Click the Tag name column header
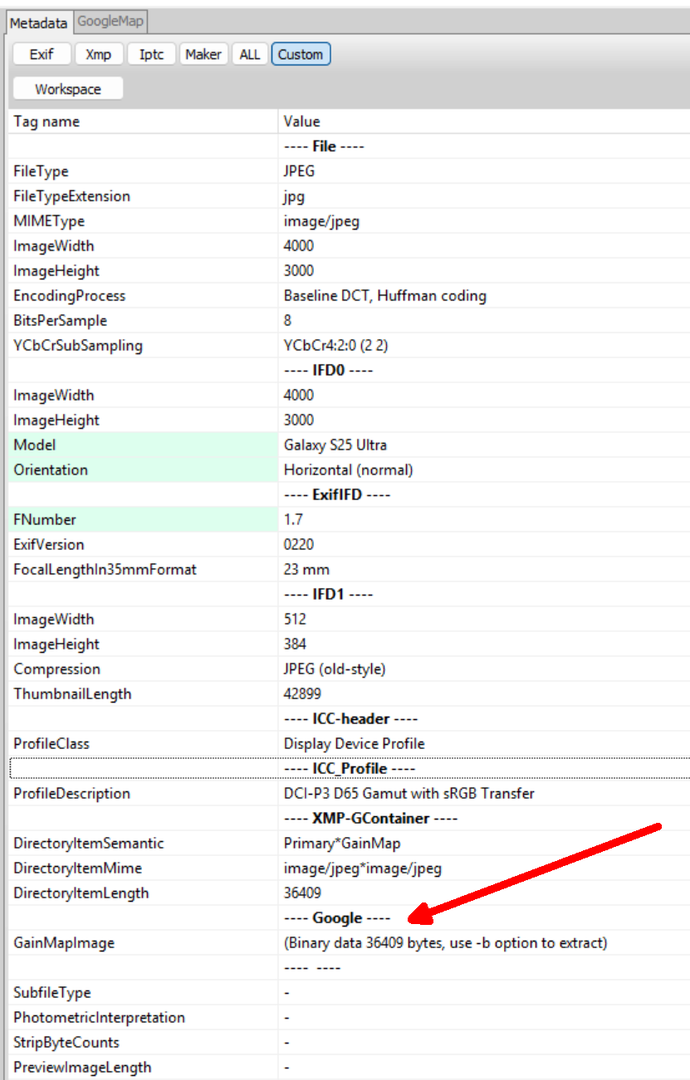 tap(140, 121)
